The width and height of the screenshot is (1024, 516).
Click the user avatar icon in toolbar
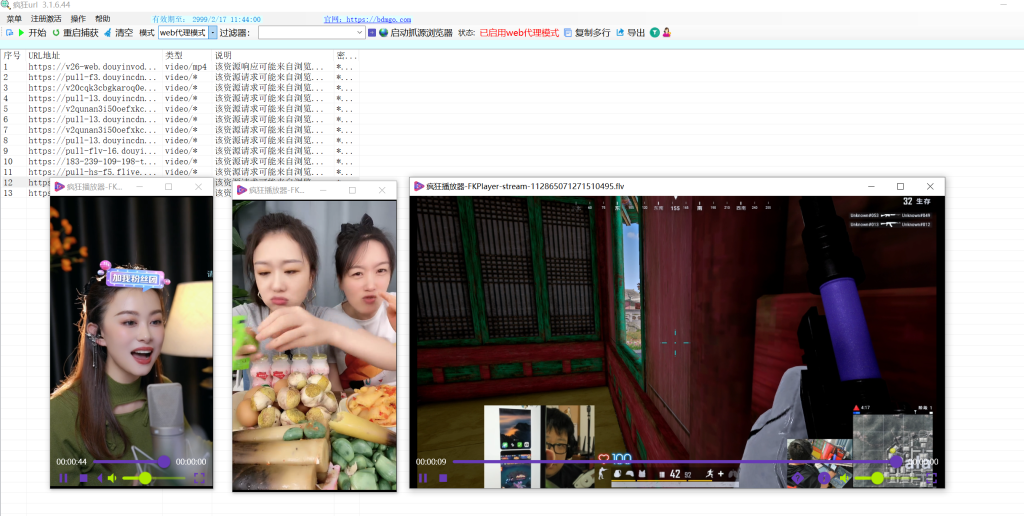click(667, 33)
